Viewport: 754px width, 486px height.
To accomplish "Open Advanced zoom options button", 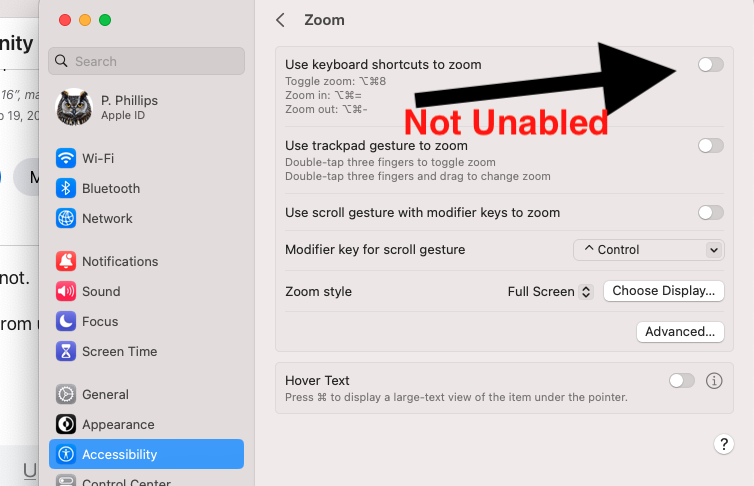I will tap(680, 332).
